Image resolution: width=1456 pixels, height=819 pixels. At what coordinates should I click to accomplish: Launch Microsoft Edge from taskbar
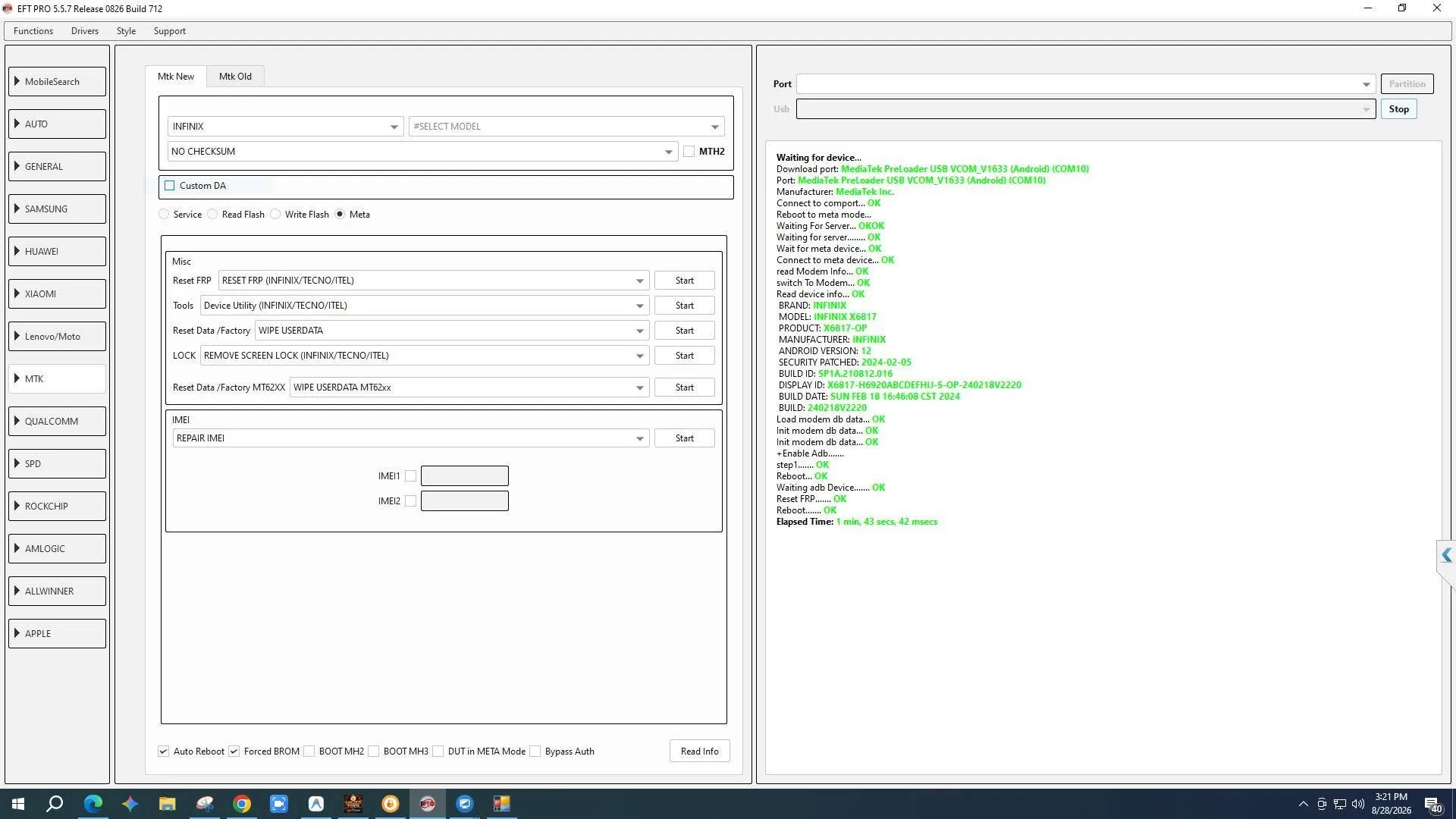coord(93,804)
